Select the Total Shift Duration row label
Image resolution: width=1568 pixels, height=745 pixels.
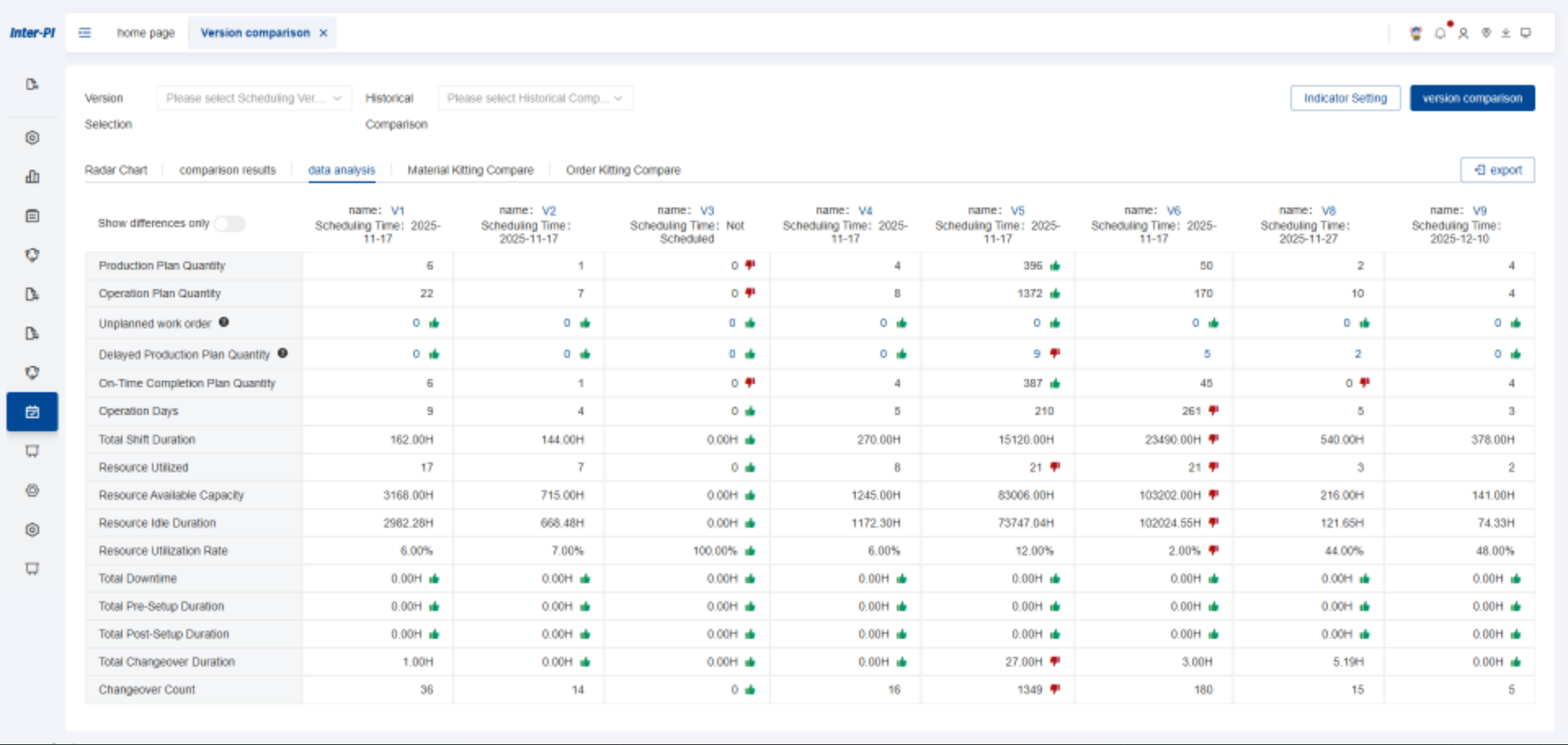pyautogui.click(x=147, y=439)
